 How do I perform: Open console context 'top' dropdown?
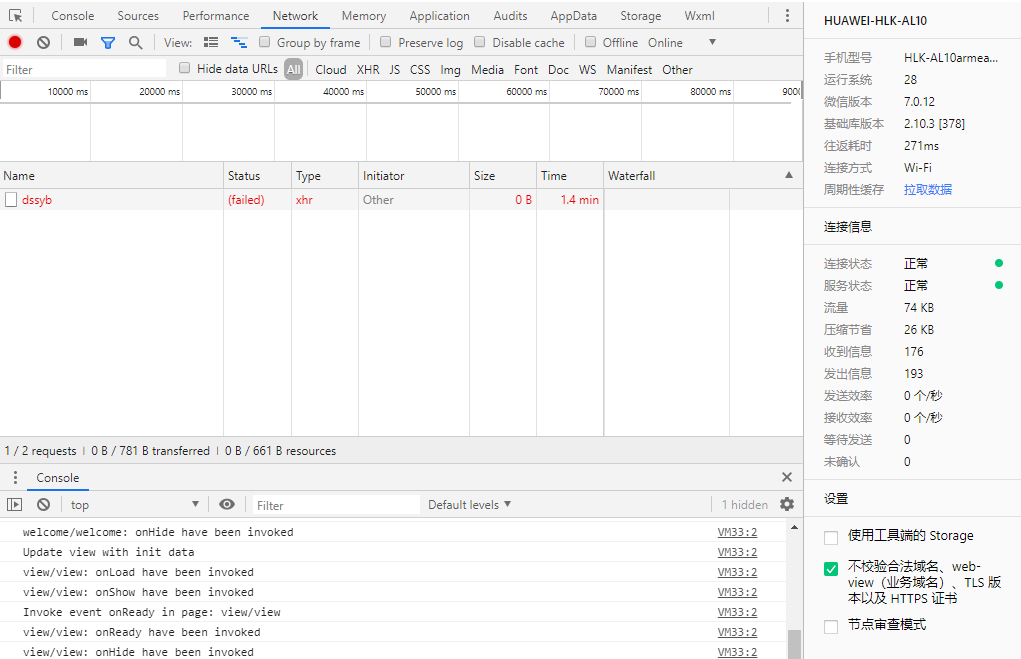pyautogui.click(x=135, y=505)
